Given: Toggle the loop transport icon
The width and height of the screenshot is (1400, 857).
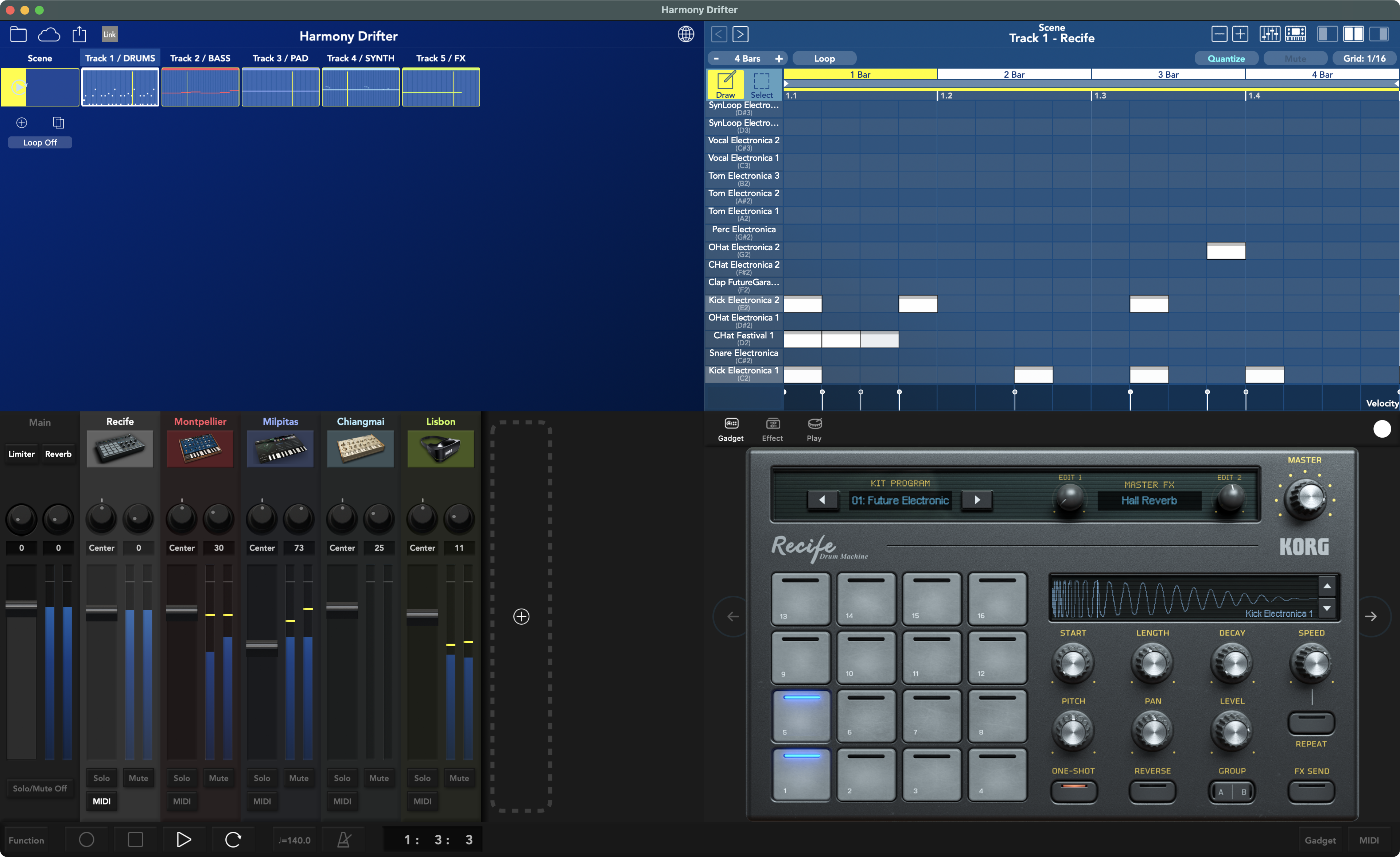Looking at the screenshot, I should (233, 839).
